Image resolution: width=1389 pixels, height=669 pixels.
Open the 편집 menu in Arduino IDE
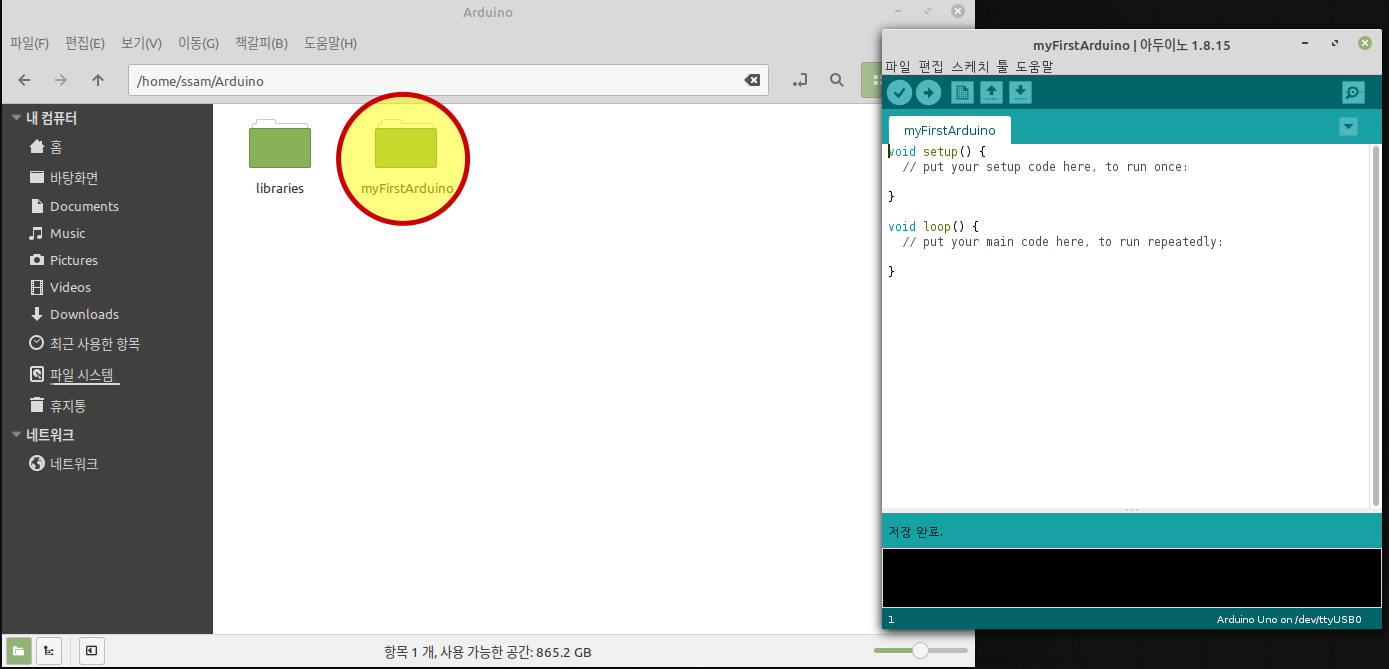[931, 67]
